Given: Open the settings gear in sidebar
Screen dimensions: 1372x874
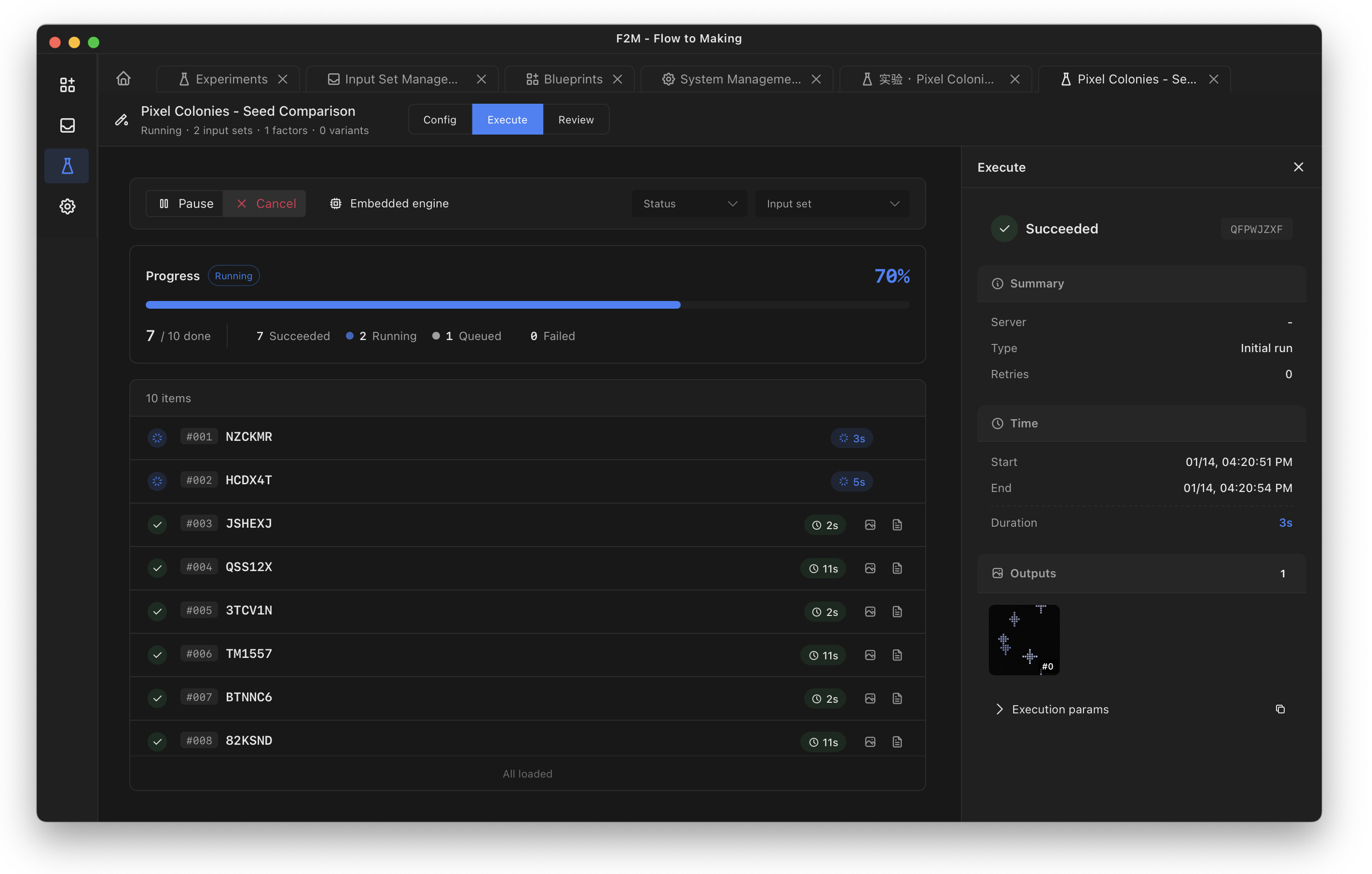Looking at the screenshot, I should coord(67,206).
